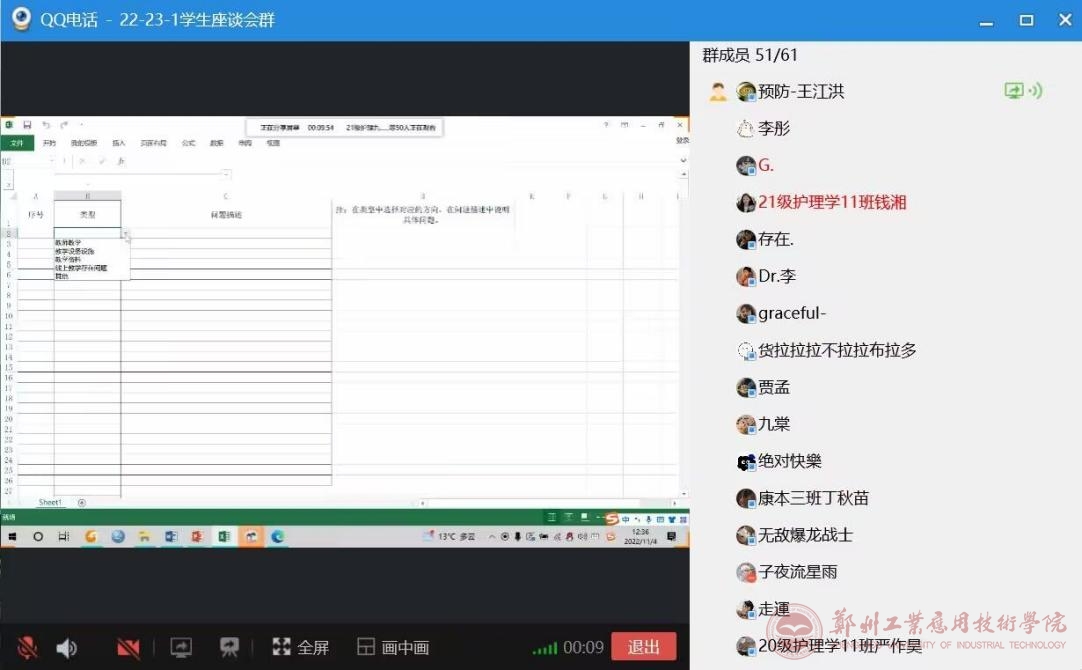The image size is (1082, 670).
Task: Click the Edge browser icon on the taskbar
Action: coord(277,537)
